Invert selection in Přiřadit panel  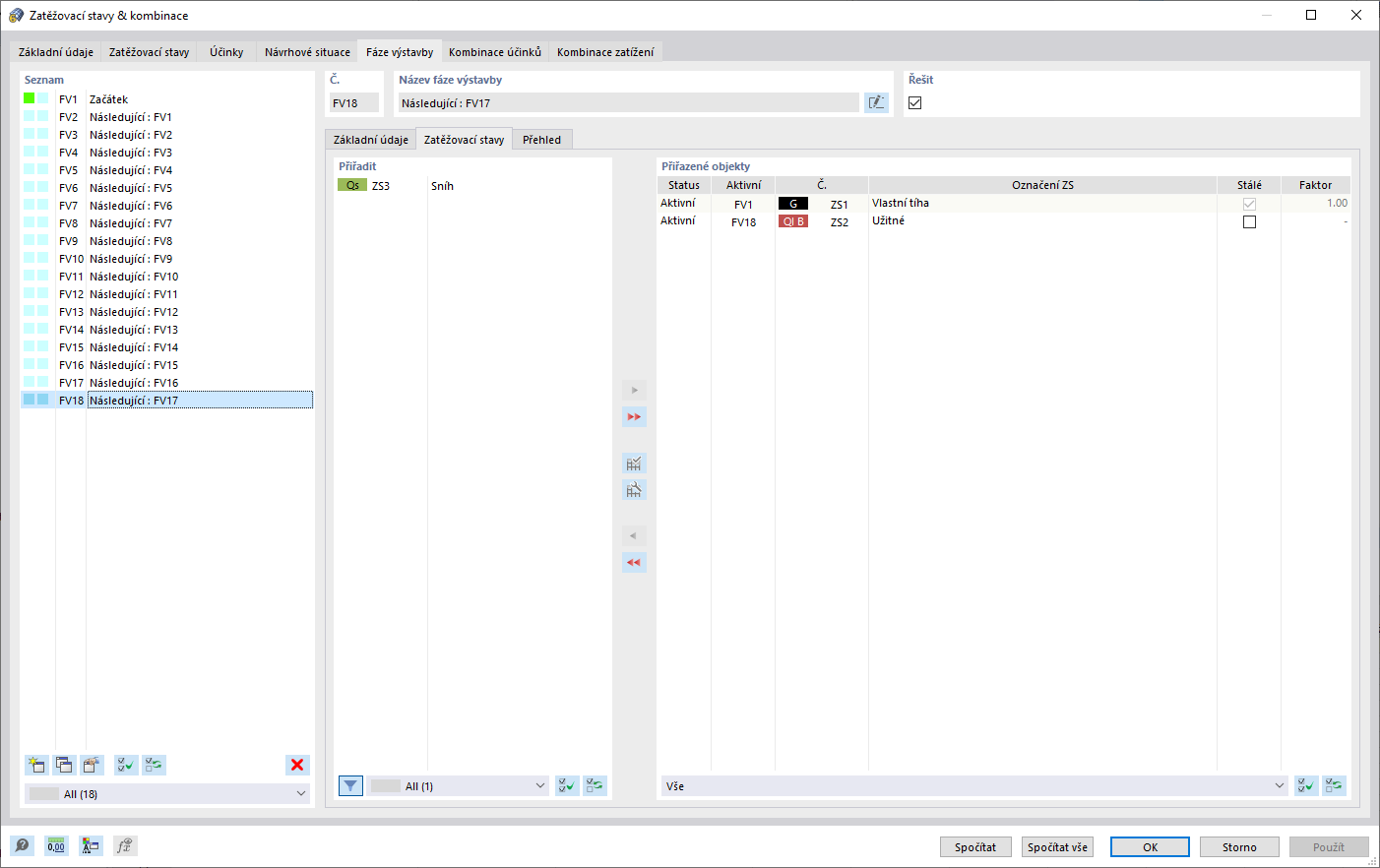coord(595,785)
